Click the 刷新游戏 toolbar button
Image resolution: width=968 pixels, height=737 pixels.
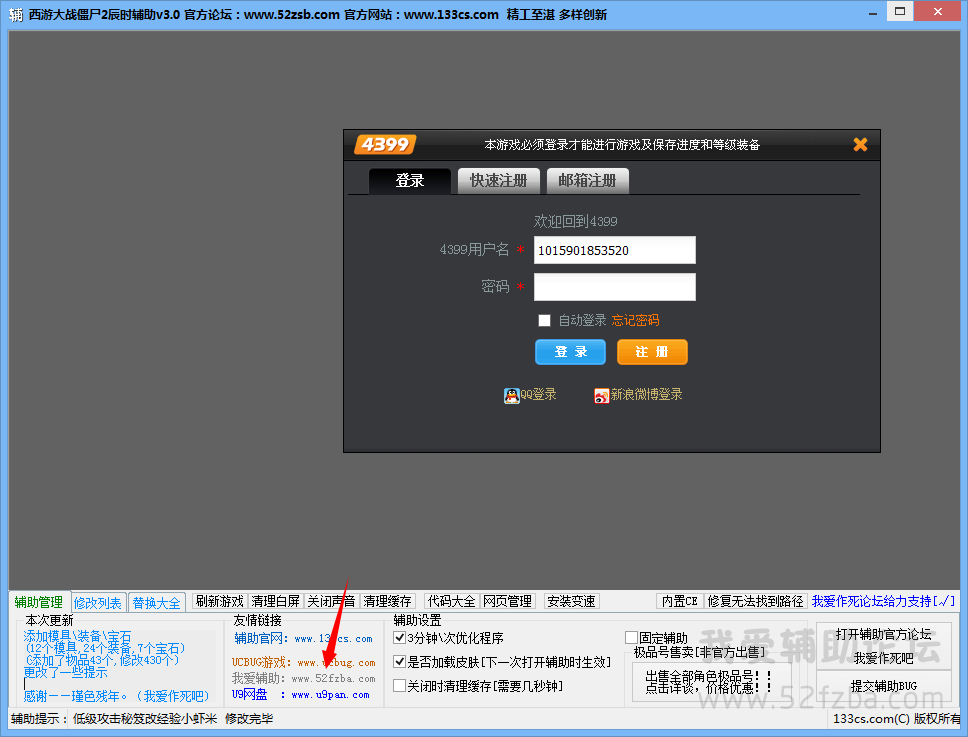point(220,602)
